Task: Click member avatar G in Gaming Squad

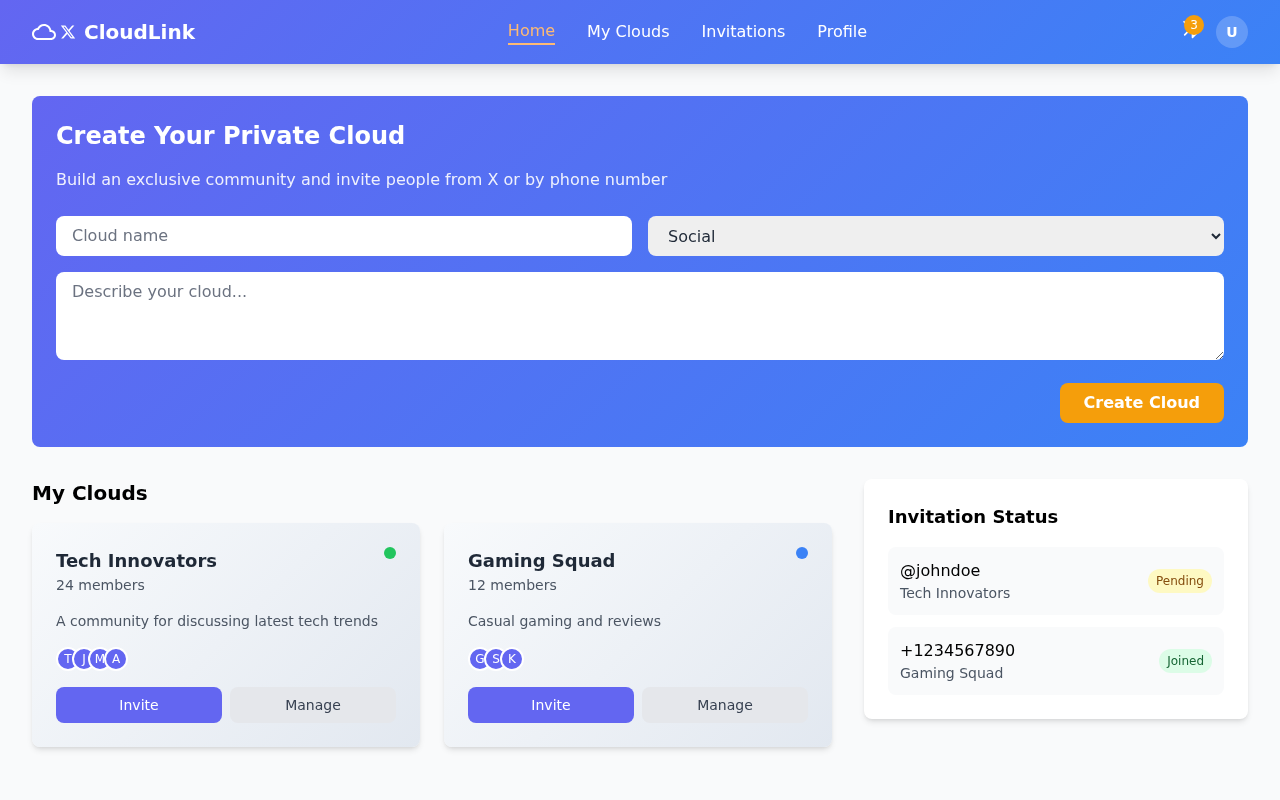Action: click(x=478, y=659)
